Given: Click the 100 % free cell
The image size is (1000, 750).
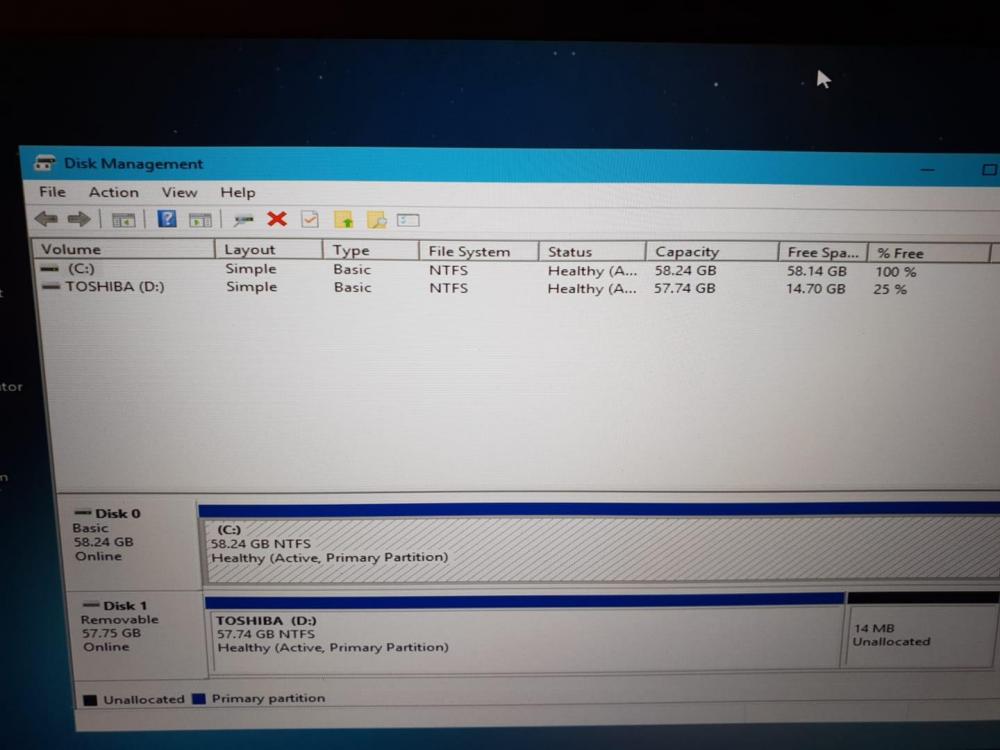Looking at the screenshot, I should coord(895,272).
